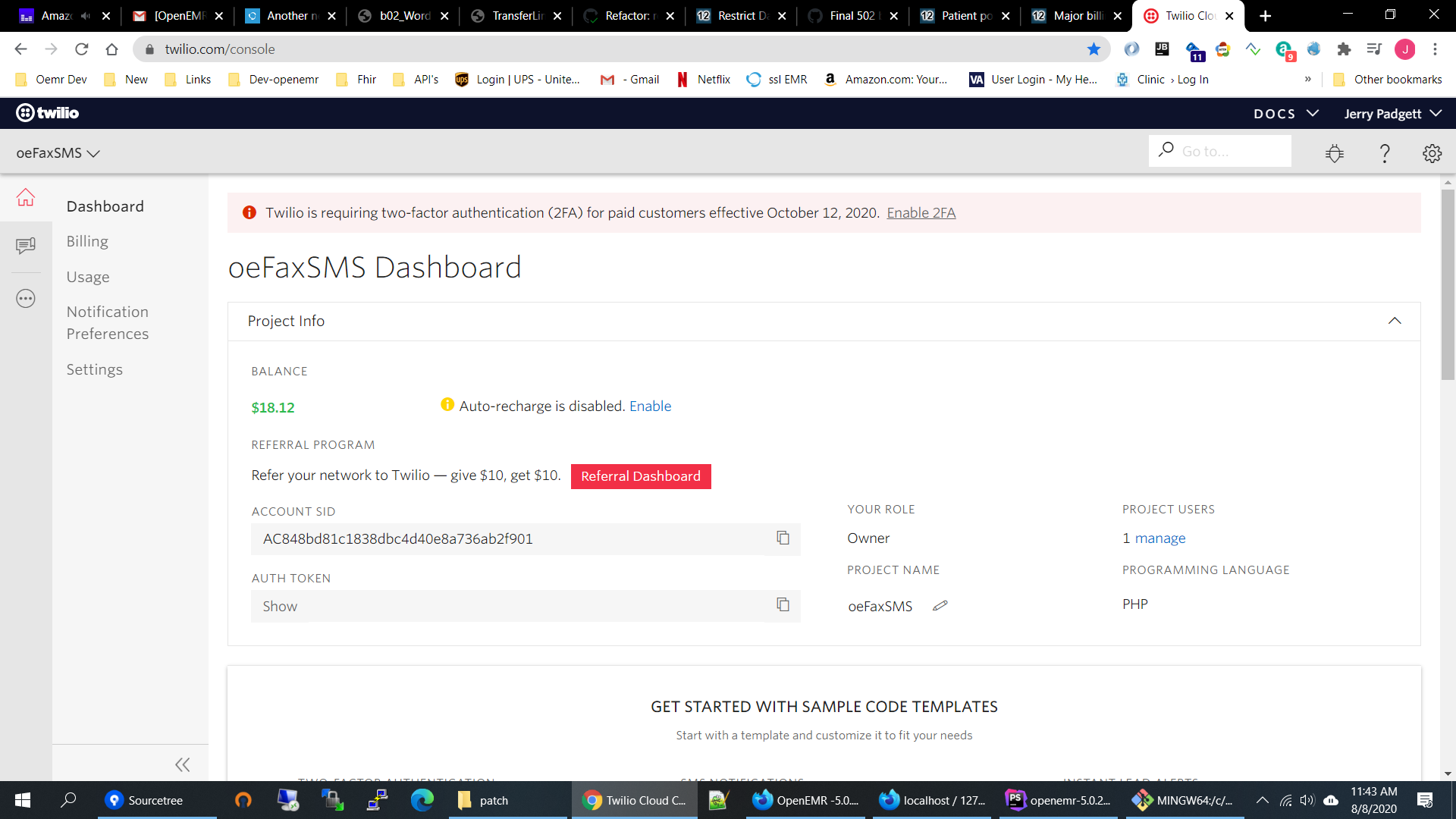Open Billing in the sidebar menu
Viewport: 1456px width, 819px height.
coord(87,241)
